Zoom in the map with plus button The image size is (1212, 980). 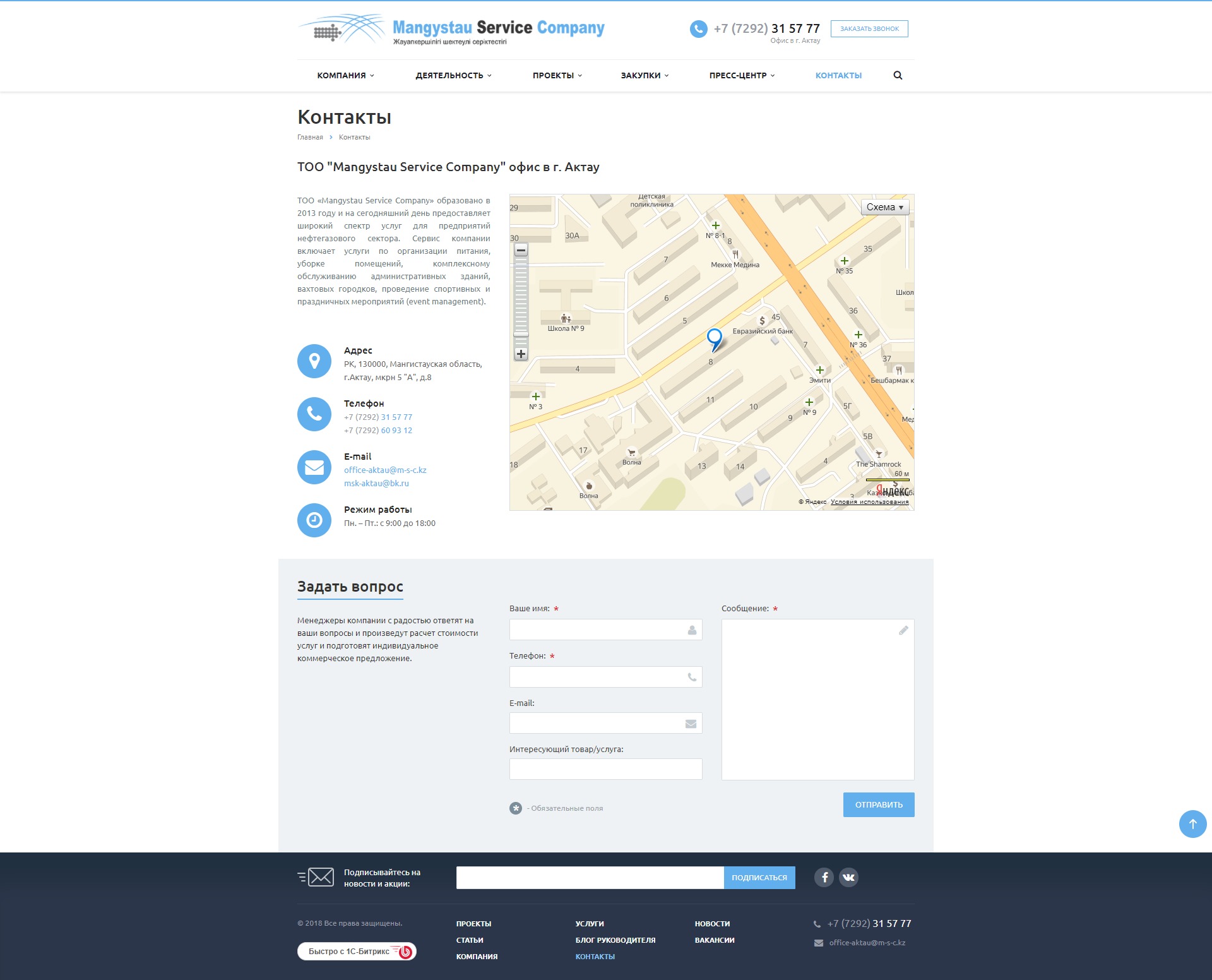pyautogui.click(x=521, y=354)
